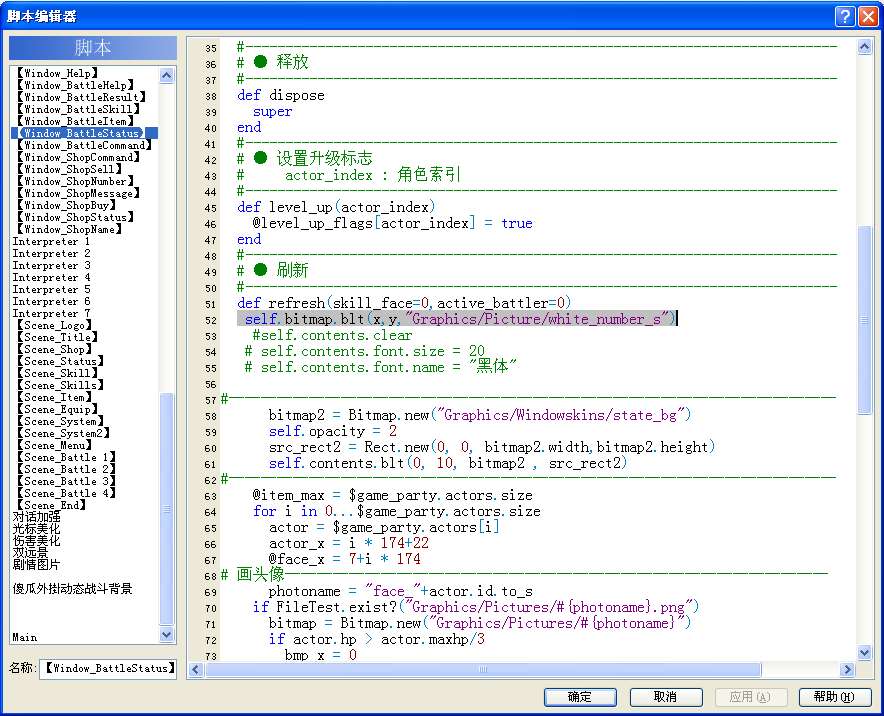884x716 pixels.
Task: Select the Scene_Logo script
Action: click(54, 325)
